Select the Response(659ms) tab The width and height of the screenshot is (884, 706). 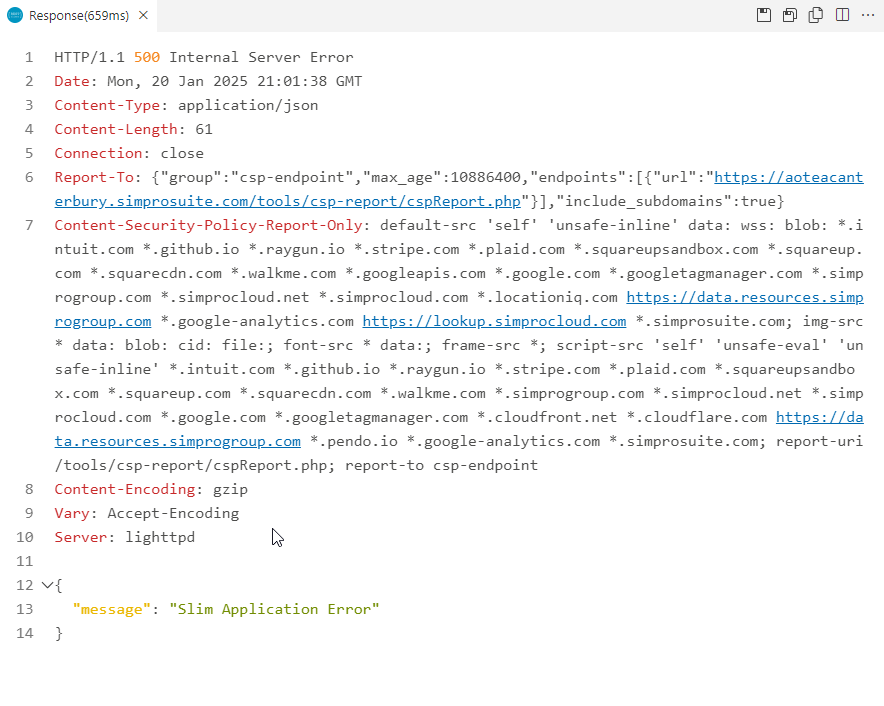[78, 16]
